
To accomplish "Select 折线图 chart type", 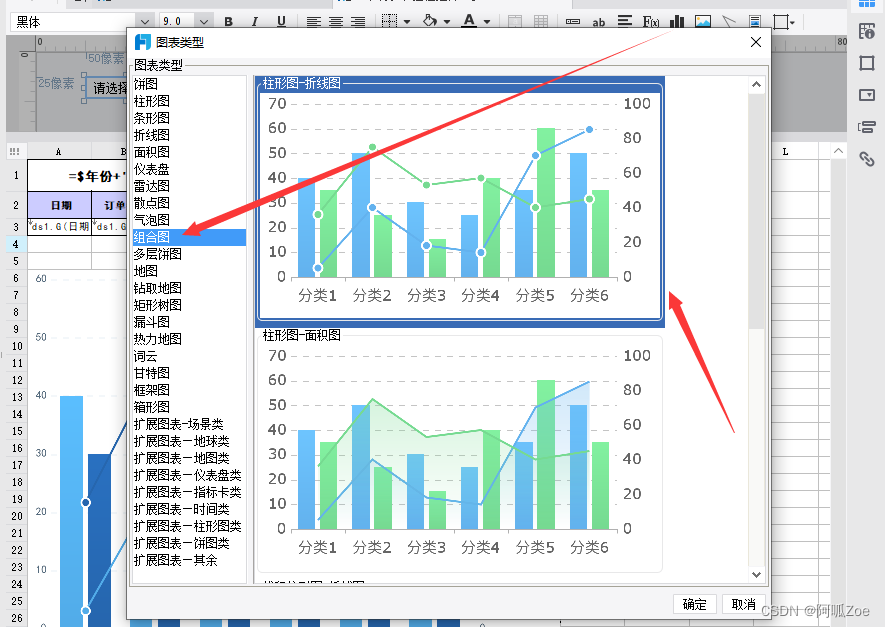I will (x=189, y=135).
